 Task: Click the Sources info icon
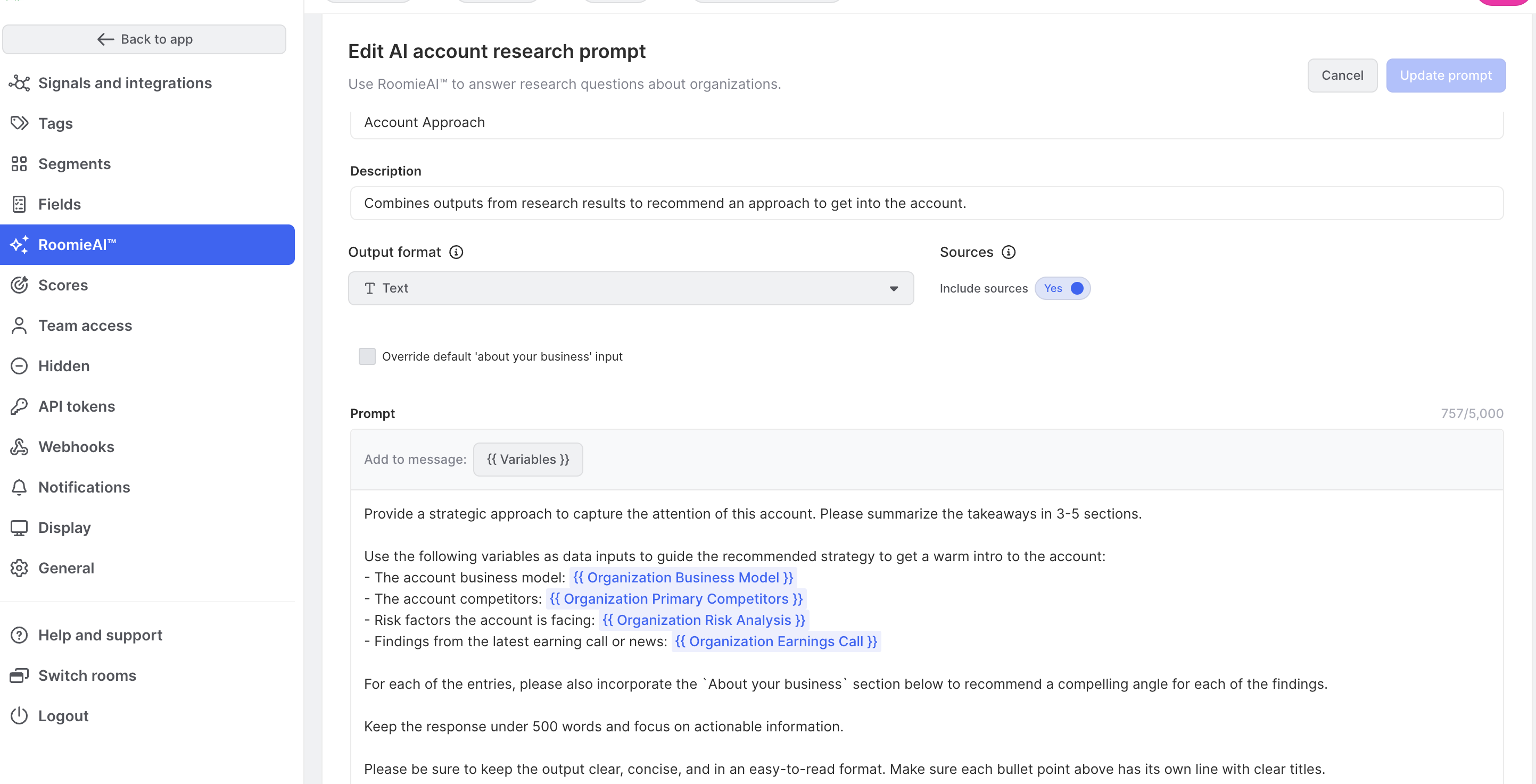pos(1008,252)
